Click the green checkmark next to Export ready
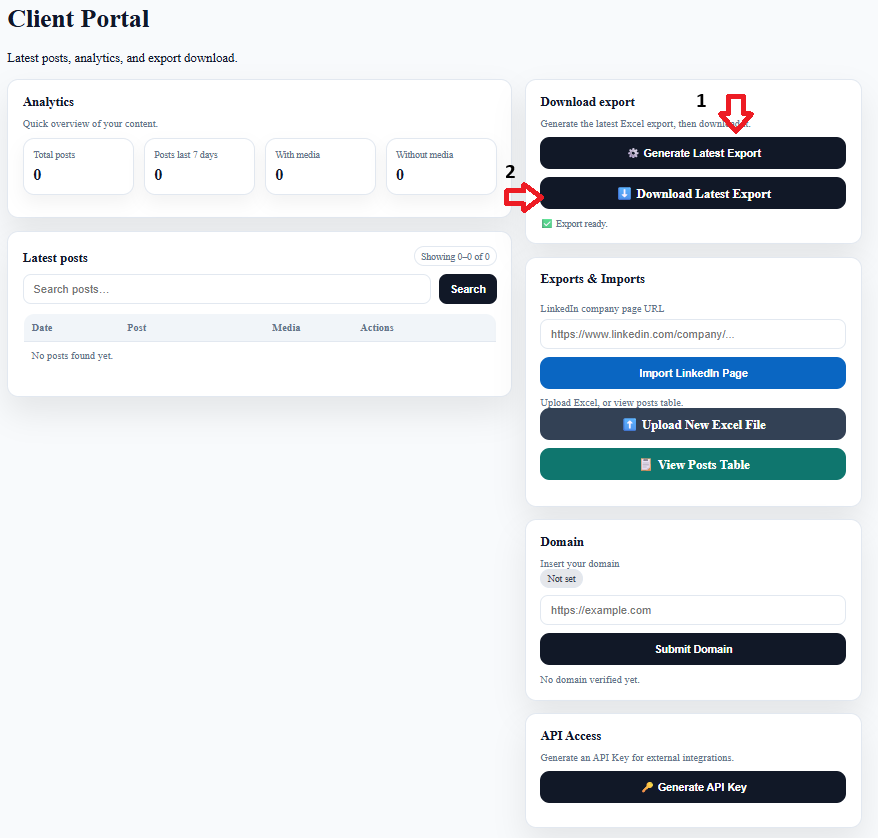The width and height of the screenshot is (878, 838). [x=547, y=224]
